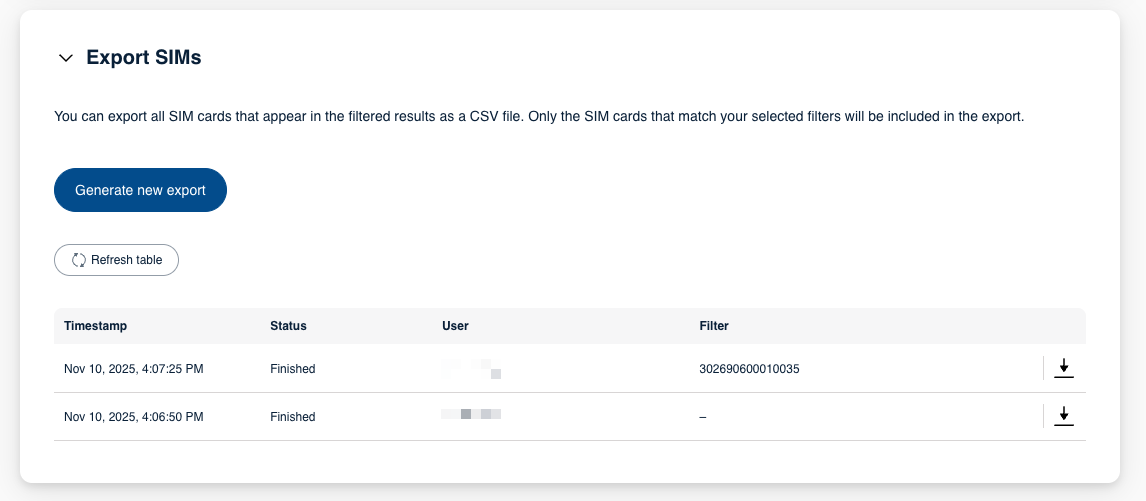Click Generate new export button
The height and width of the screenshot is (501, 1146).
pyautogui.click(x=140, y=190)
